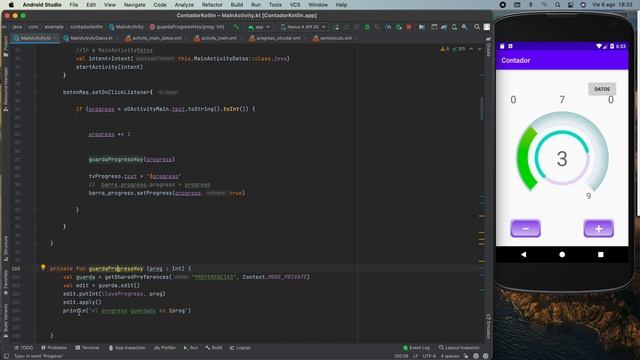Viewport: 640px width, 360px height.
Task: Open activity_main_datos.xml editor tab
Action: point(156,38)
